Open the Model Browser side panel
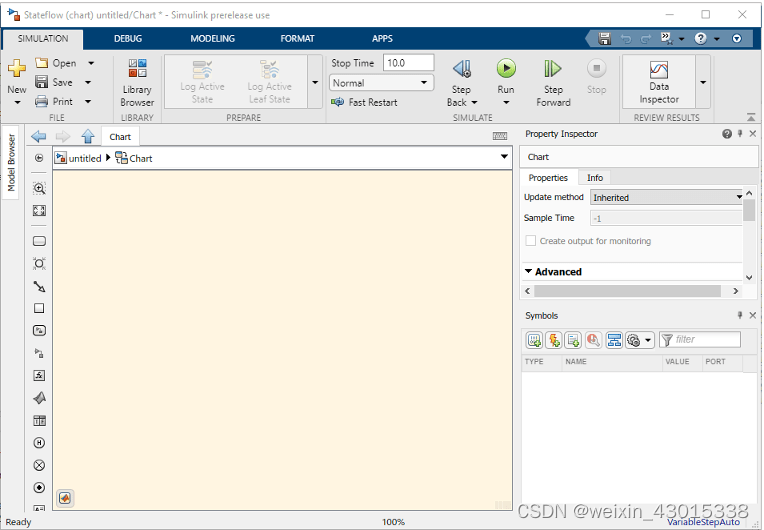764x530 pixels. click(11, 163)
